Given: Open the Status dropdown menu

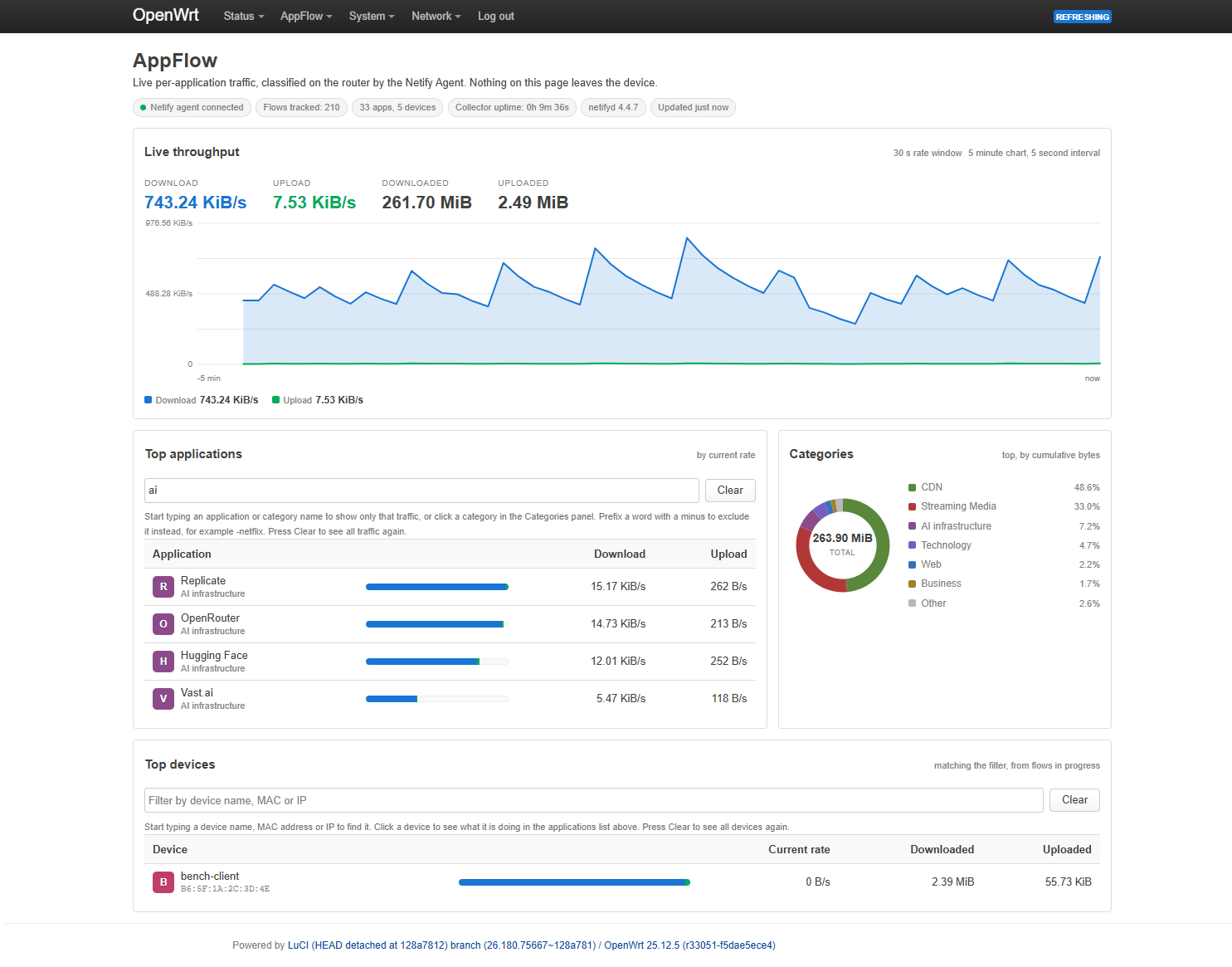Looking at the screenshot, I should coord(244,17).
